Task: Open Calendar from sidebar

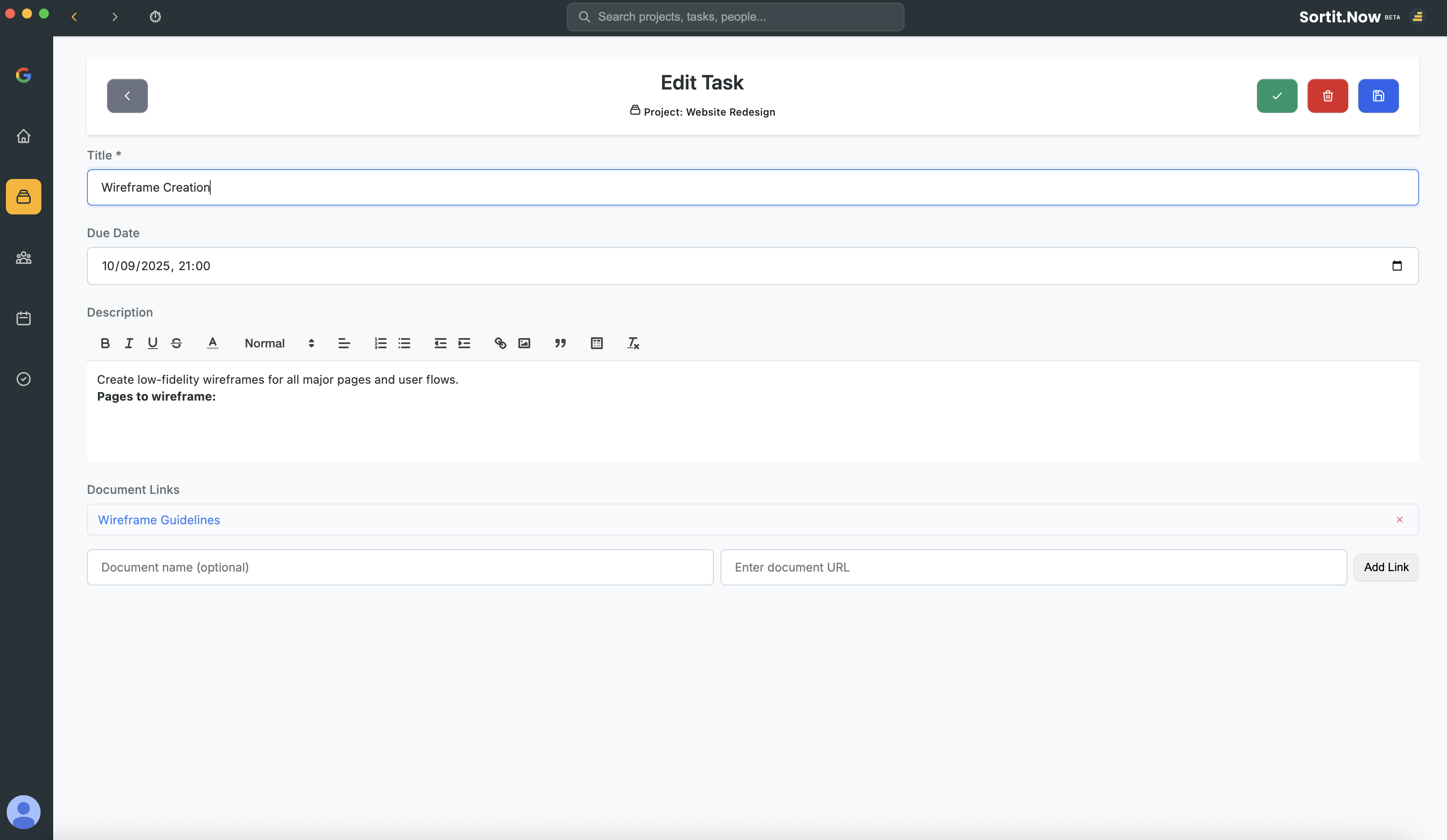Action: click(24, 319)
